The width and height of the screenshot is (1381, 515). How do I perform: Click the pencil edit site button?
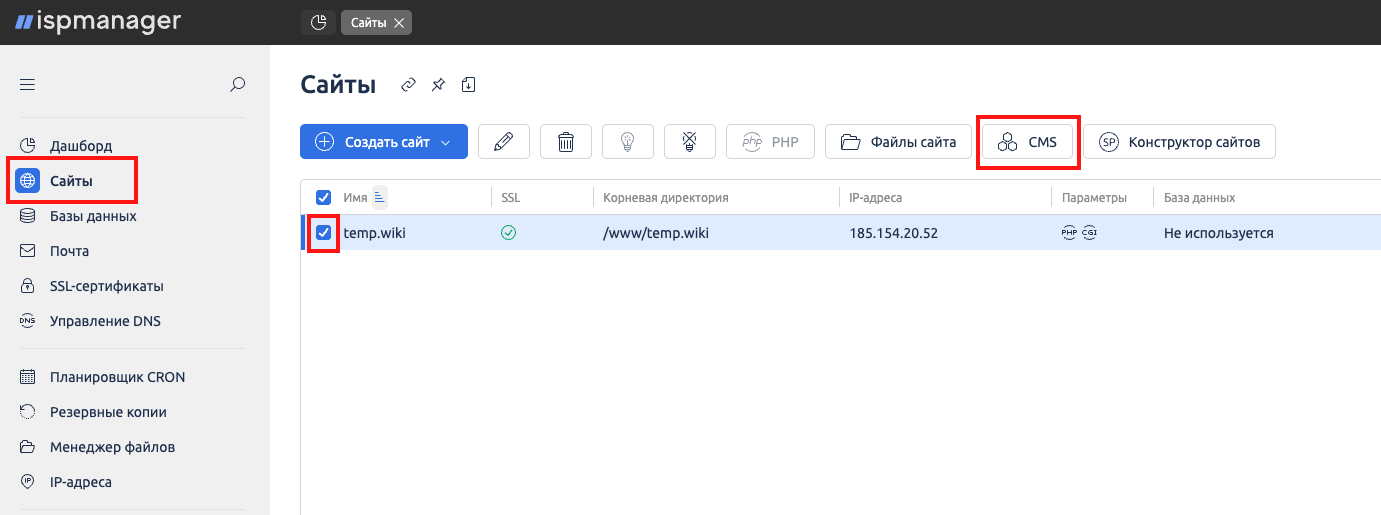(504, 142)
